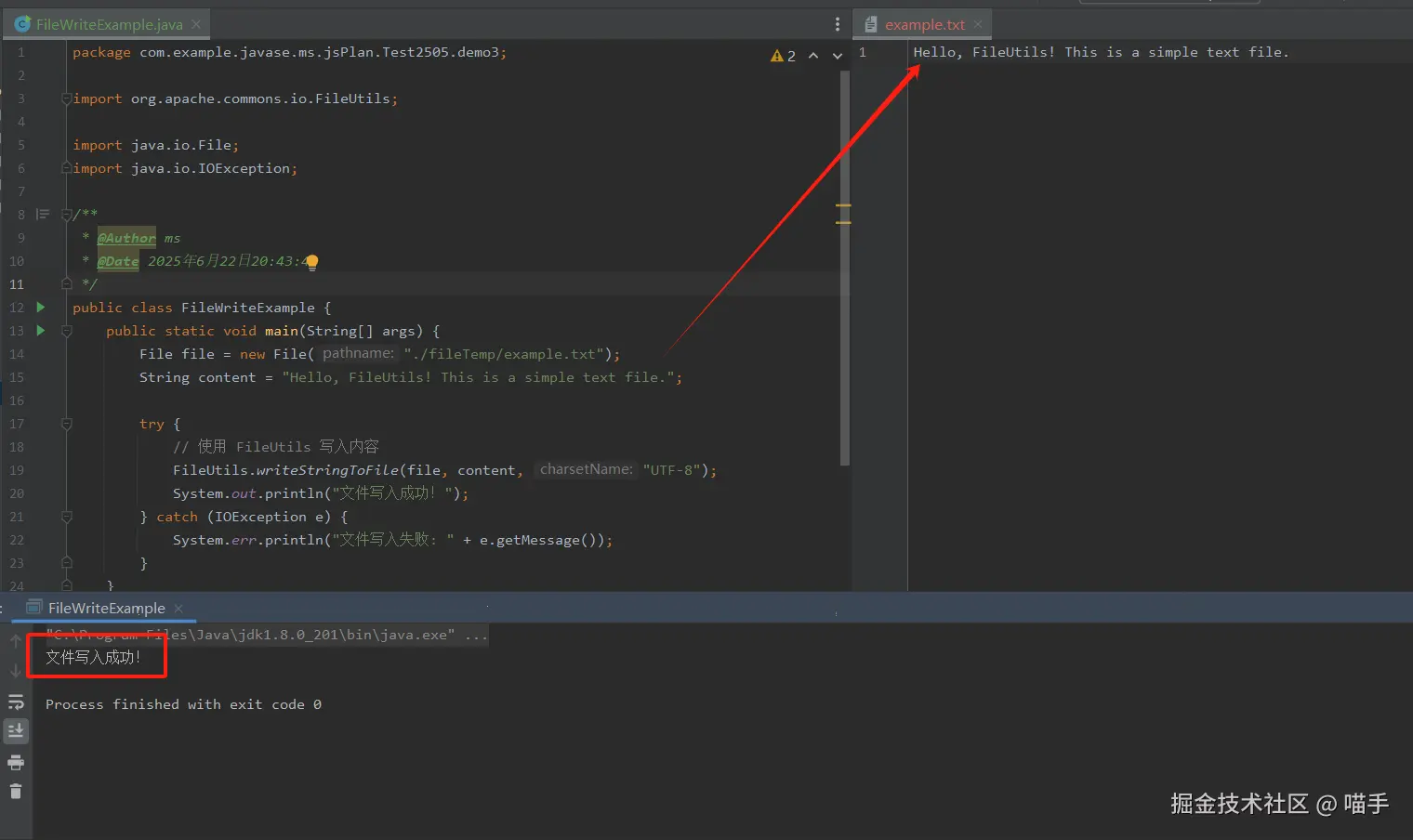1413x840 pixels.
Task: Click the Hello text line in example.txt
Action: pyautogui.click(x=1101, y=52)
